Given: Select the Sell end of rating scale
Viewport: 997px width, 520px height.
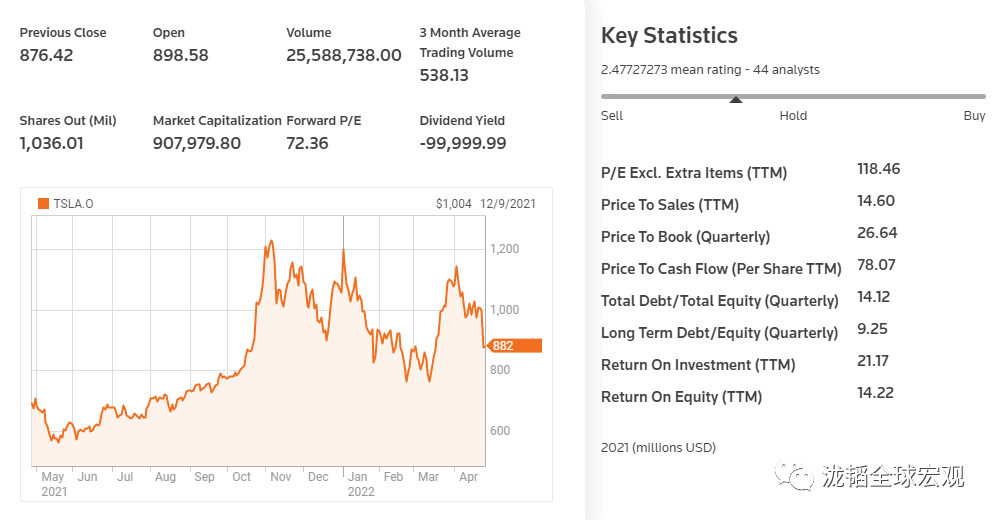Looking at the screenshot, I should (x=612, y=116).
